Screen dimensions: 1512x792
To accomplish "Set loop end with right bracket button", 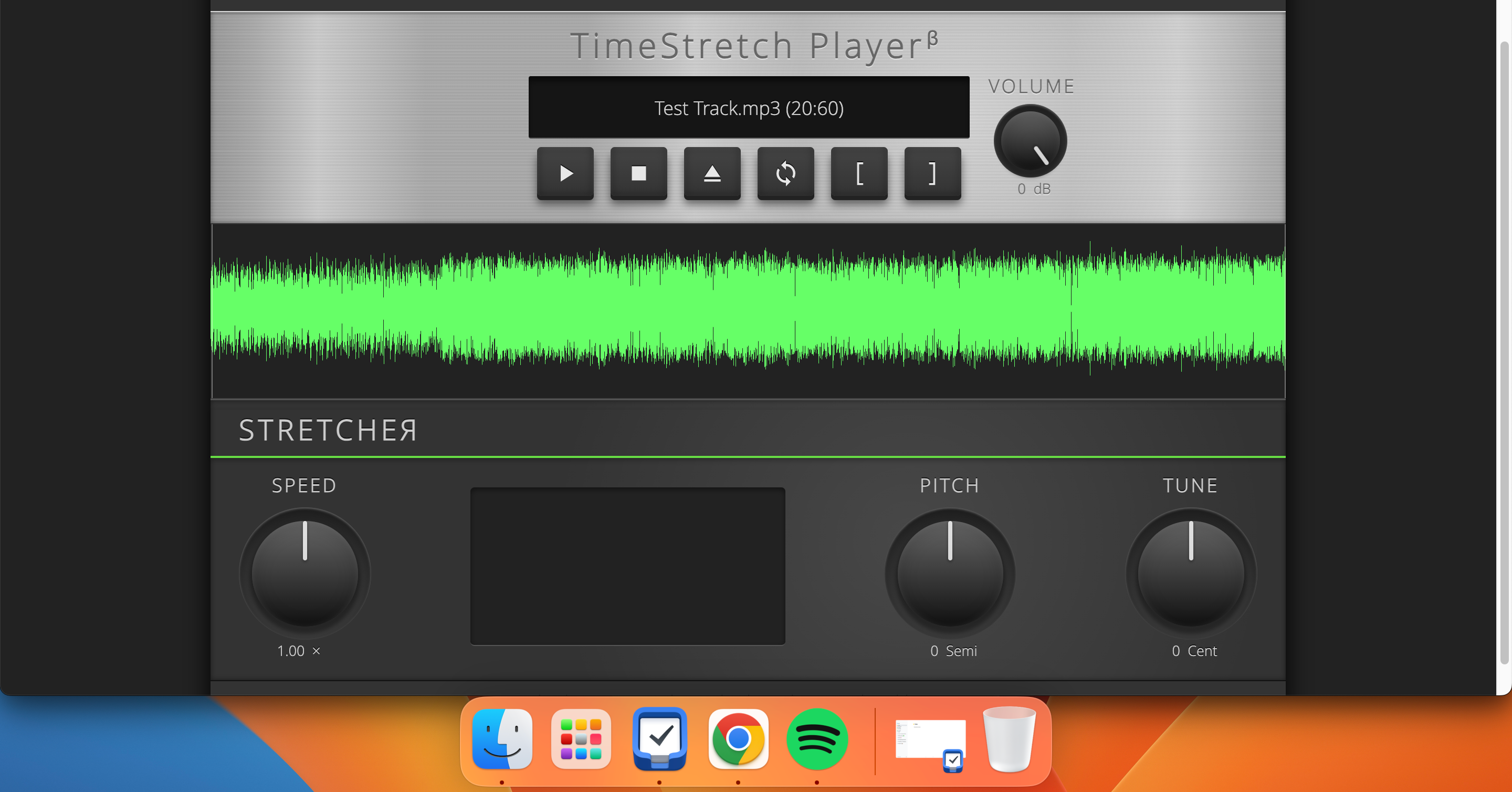I will pyautogui.click(x=932, y=173).
